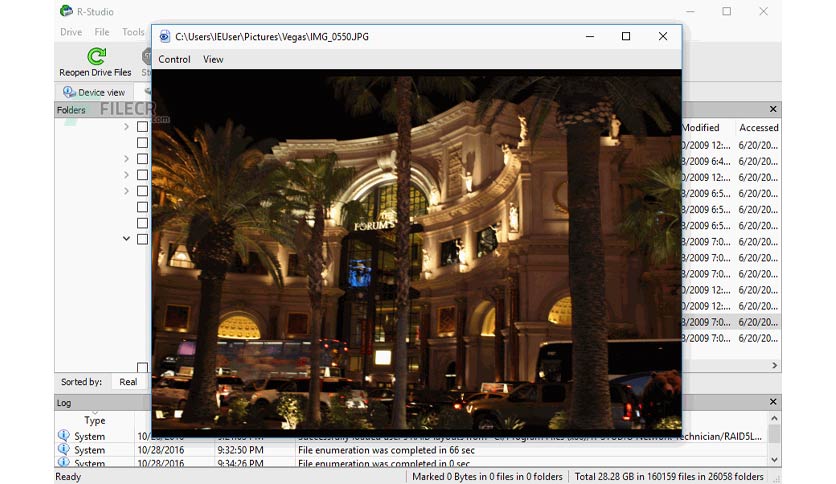Click the Device view tab icon

tap(69, 92)
